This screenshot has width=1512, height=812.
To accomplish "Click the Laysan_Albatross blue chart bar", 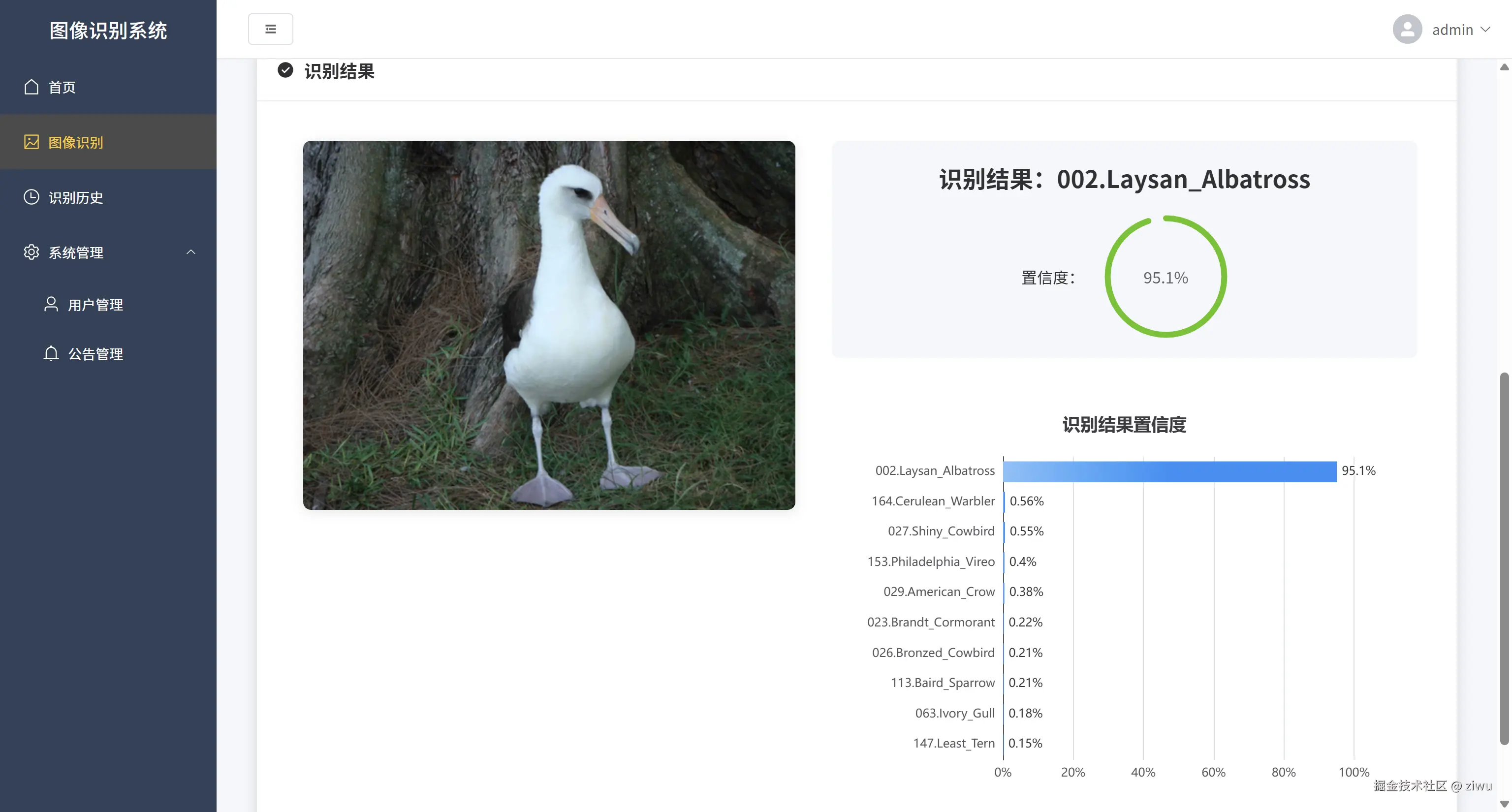I will pos(1169,472).
